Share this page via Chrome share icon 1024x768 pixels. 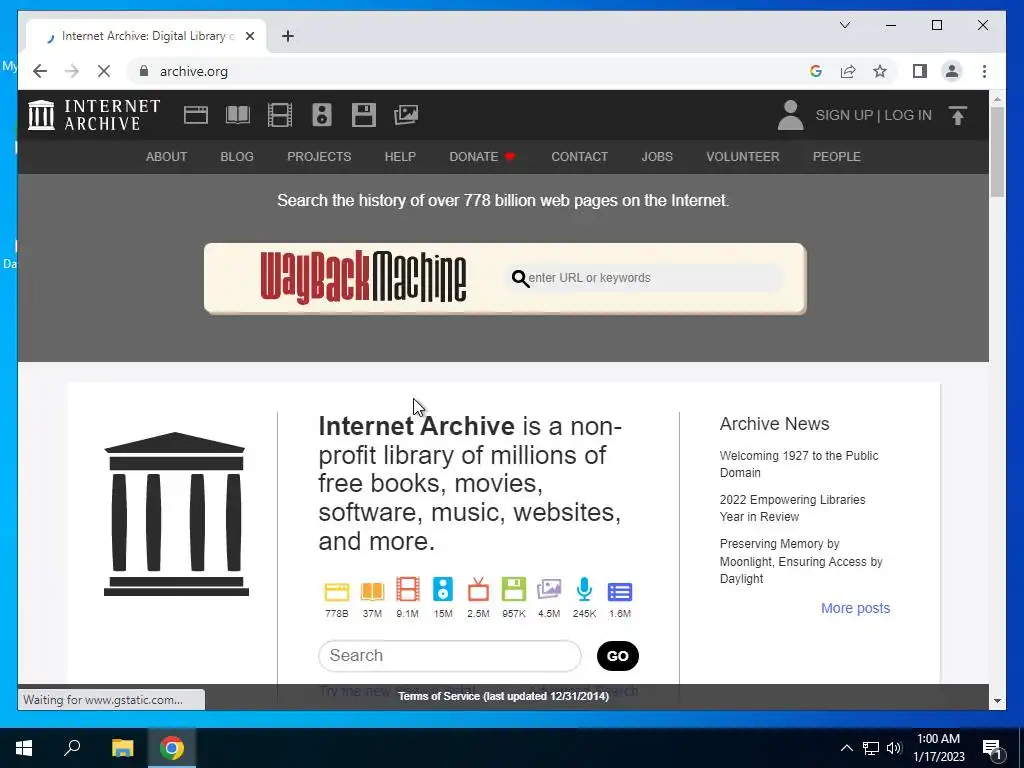click(848, 71)
